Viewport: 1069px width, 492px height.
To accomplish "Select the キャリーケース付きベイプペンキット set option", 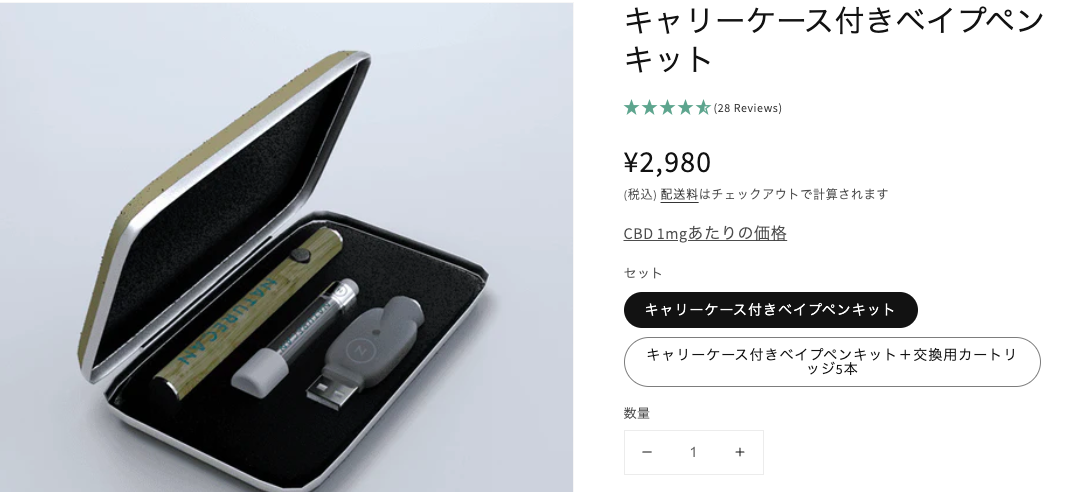I will pos(770,310).
